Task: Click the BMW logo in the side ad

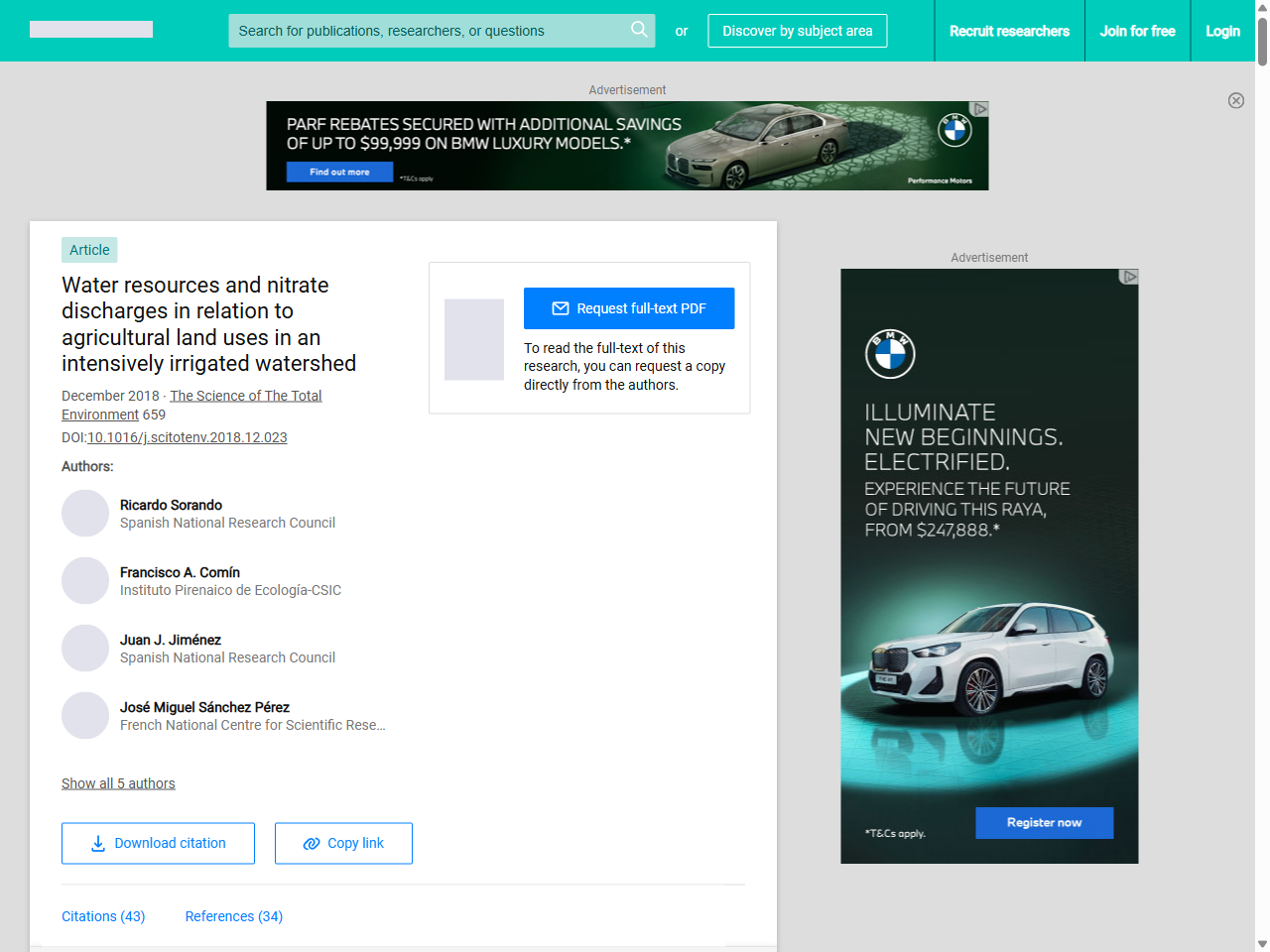Action: pyautogui.click(x=890, y=354)
